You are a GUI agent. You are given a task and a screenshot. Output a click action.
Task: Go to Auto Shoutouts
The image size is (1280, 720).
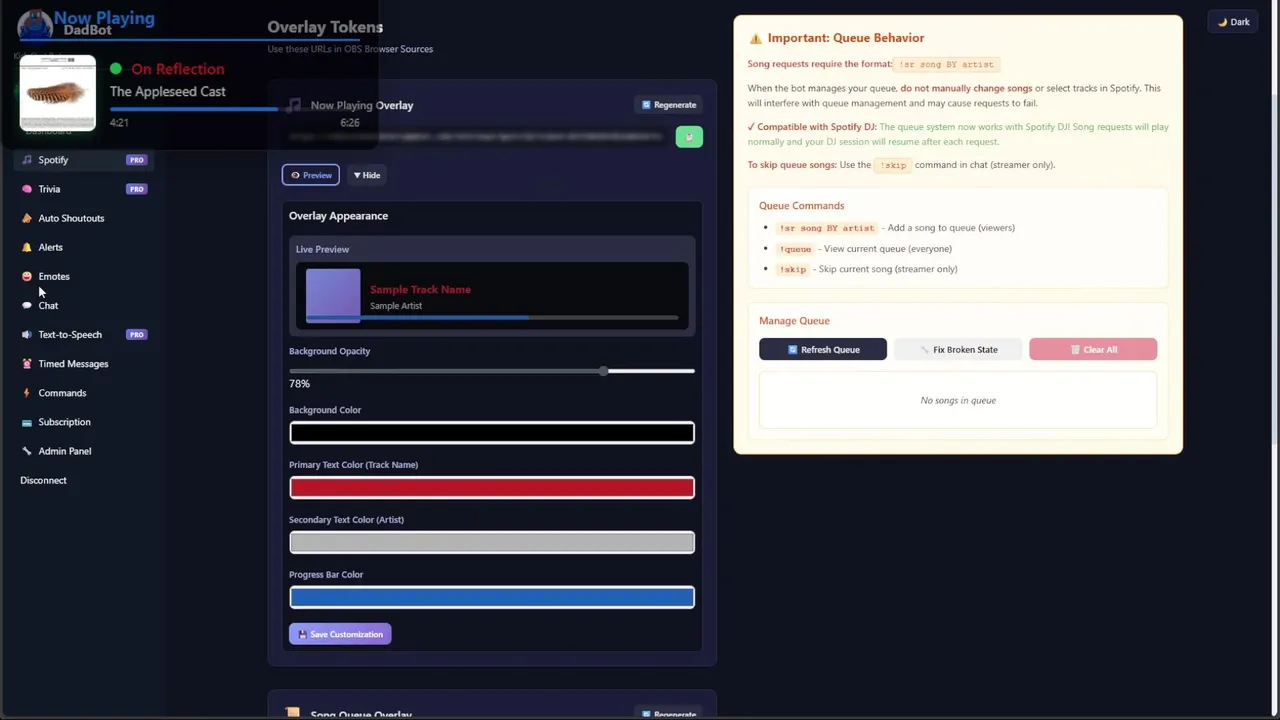(x=85, y=218)
